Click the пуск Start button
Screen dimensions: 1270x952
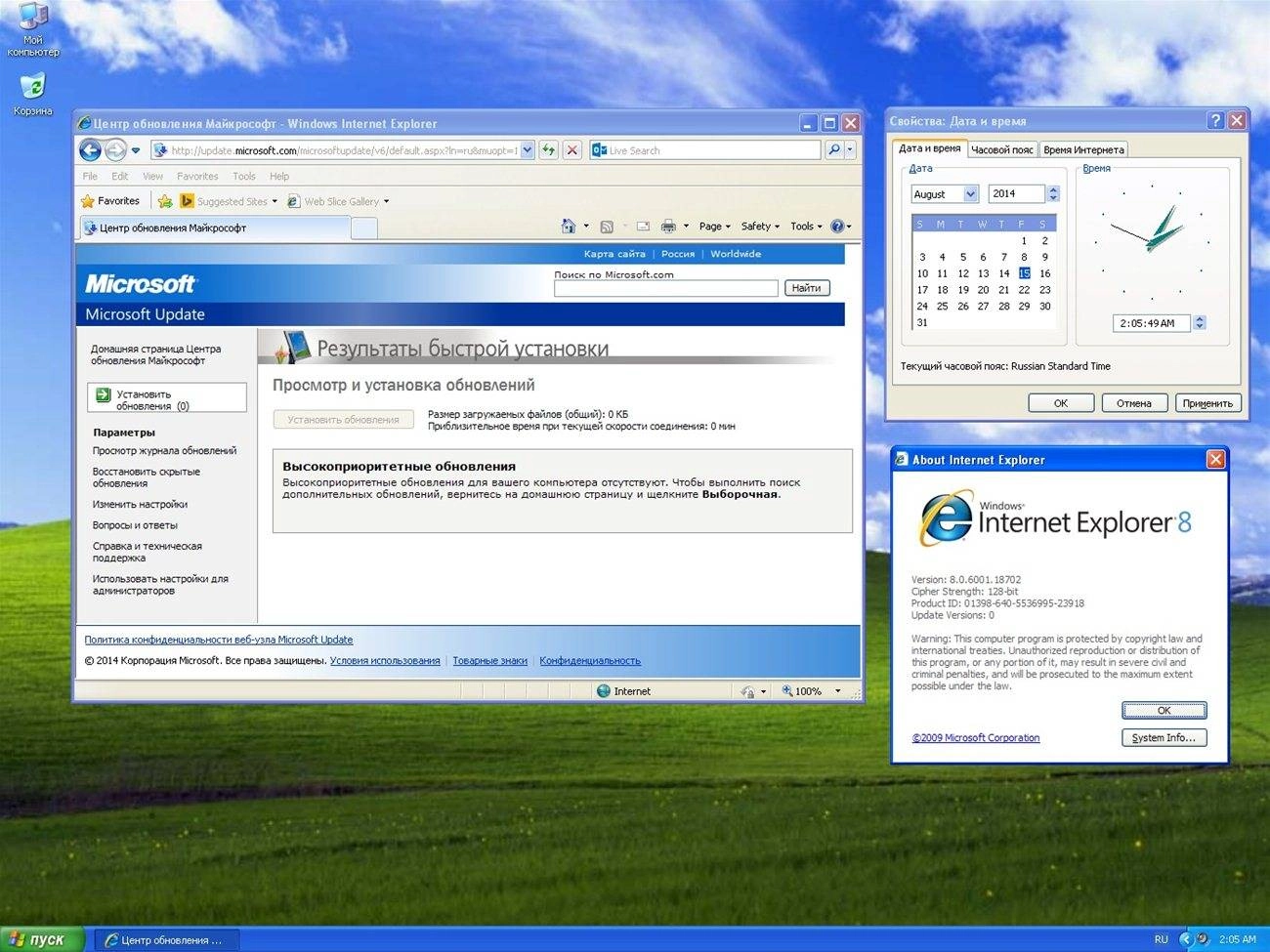[43, 939]
